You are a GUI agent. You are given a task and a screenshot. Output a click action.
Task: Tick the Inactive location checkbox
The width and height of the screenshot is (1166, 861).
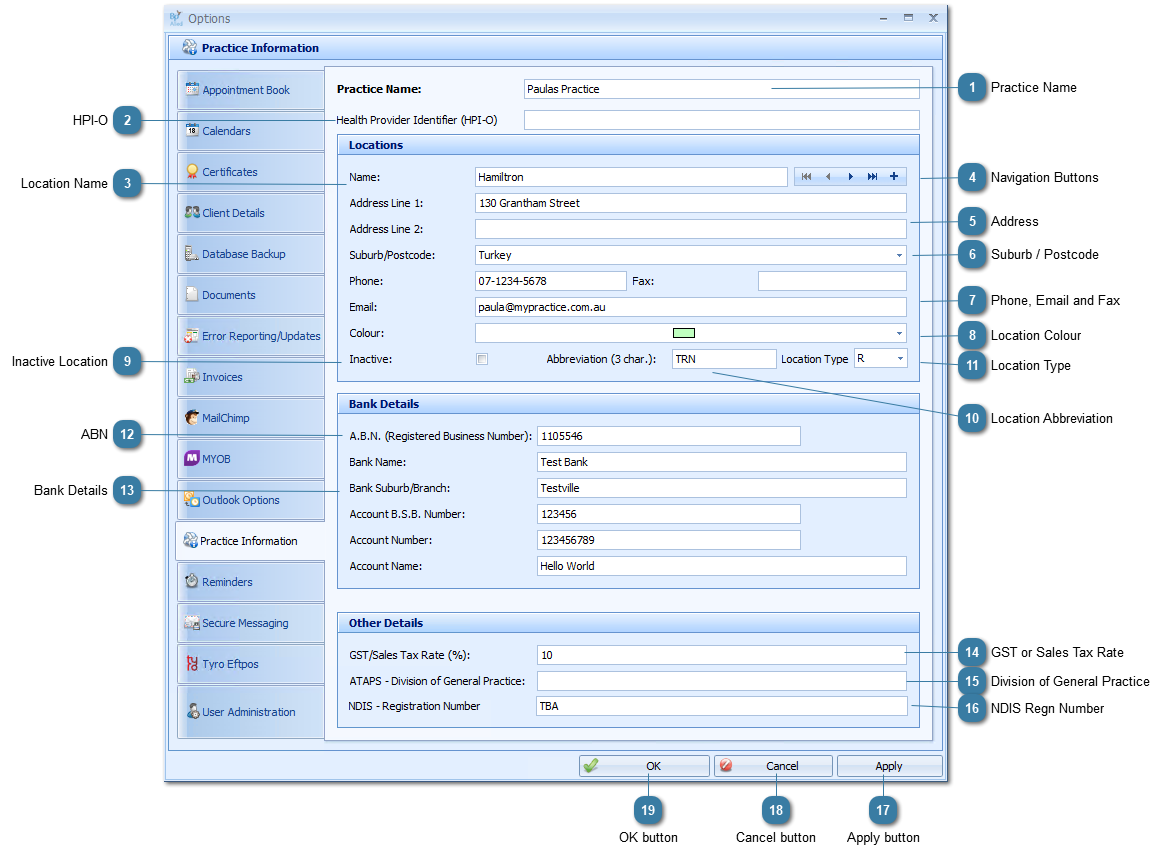[x=482, y=359]
